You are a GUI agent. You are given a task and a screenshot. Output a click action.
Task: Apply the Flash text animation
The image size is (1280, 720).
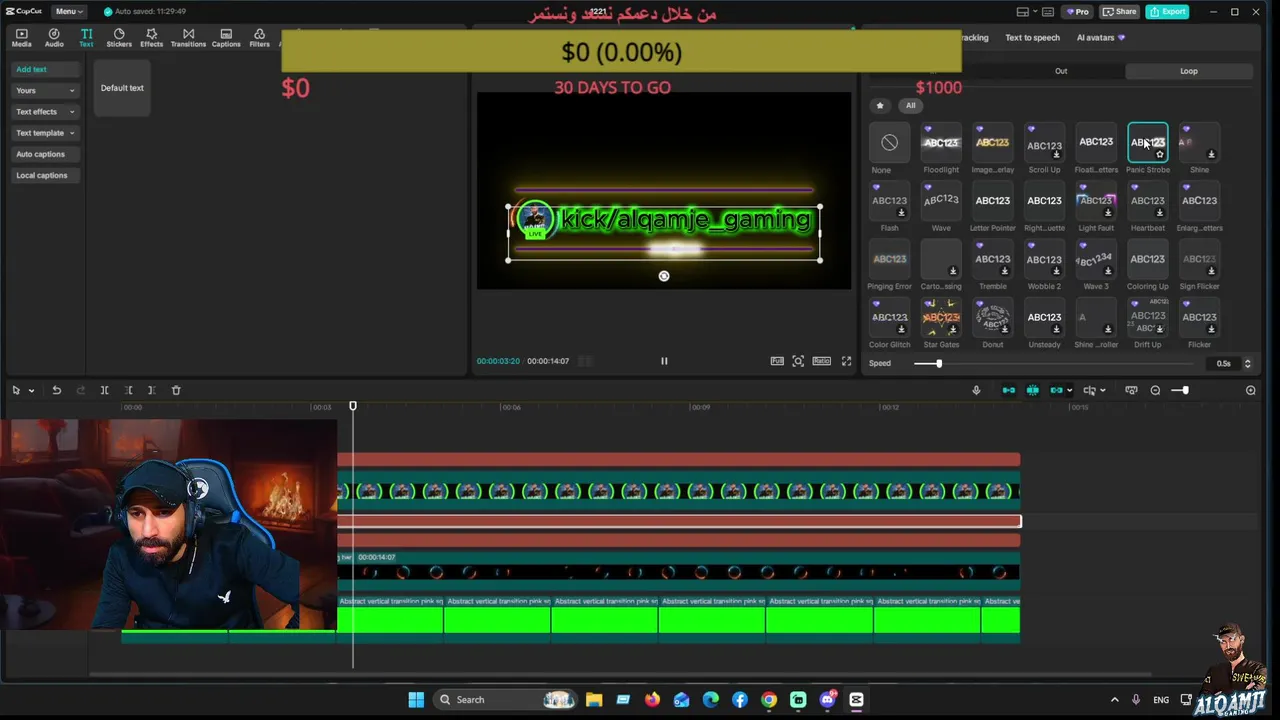889,201
